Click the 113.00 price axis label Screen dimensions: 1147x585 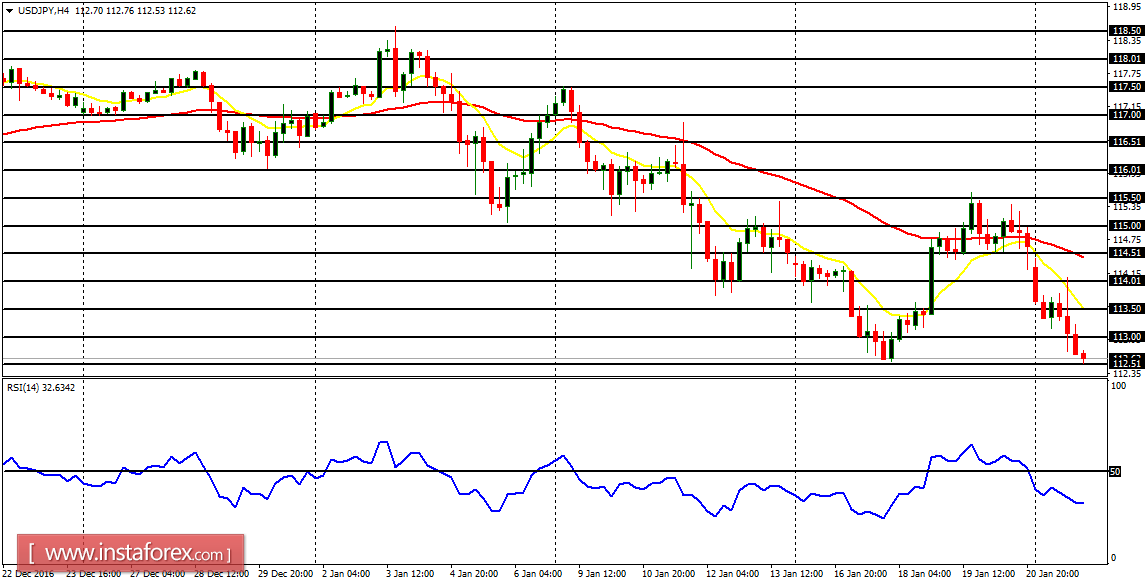[1128, 338]
